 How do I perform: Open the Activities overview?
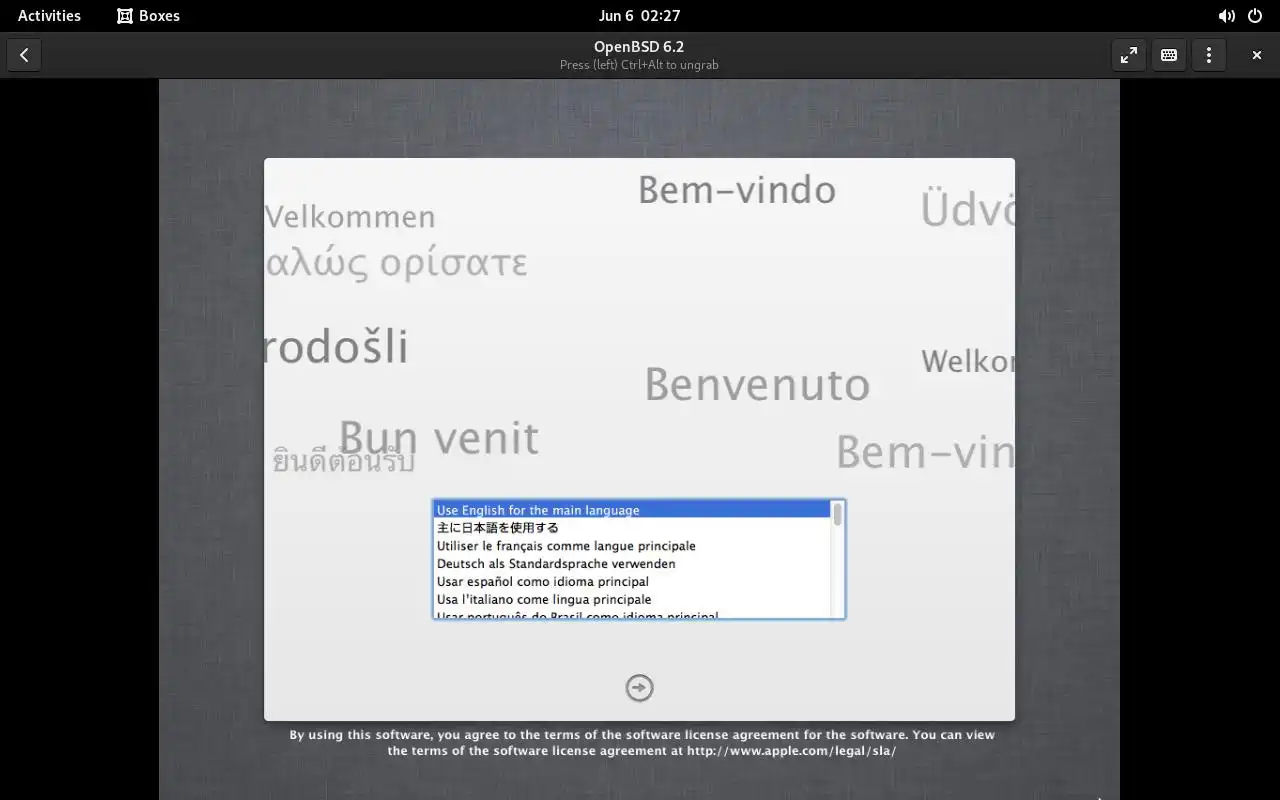point(49,16)
